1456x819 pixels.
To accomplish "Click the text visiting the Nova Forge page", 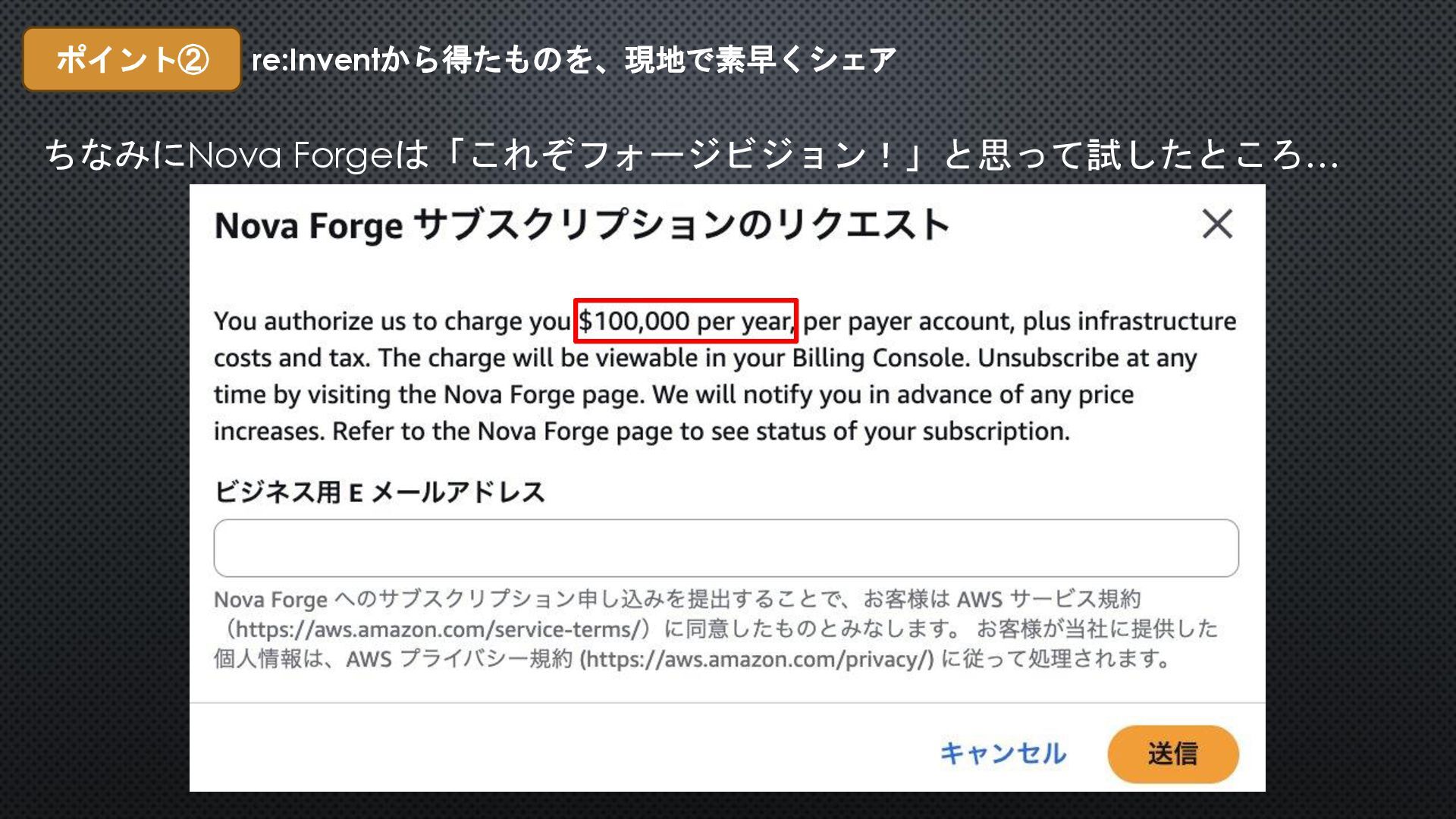I will [x=475, y=394].
